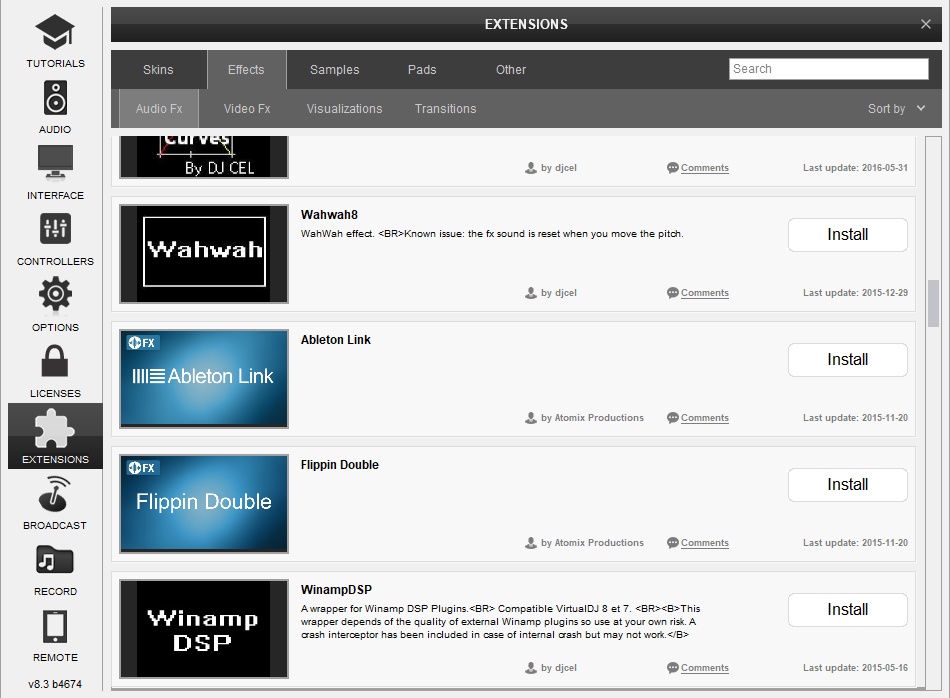This screenshot has height=698, width=950.
Task: Open the Broadcast antenna icon
Action: [x=55, y=494]
